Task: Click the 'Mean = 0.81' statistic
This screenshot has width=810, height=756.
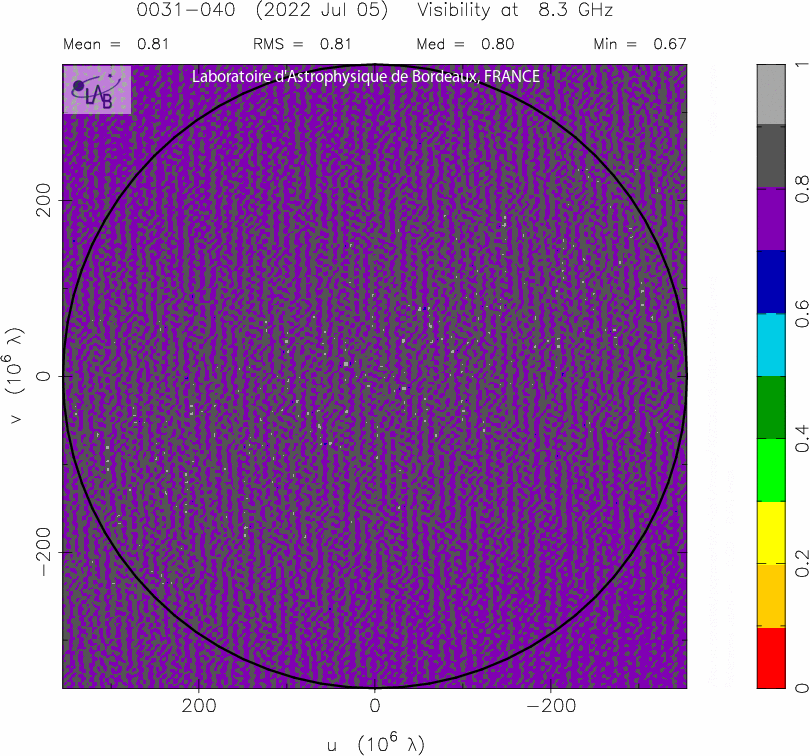Action: coord(116,44)
